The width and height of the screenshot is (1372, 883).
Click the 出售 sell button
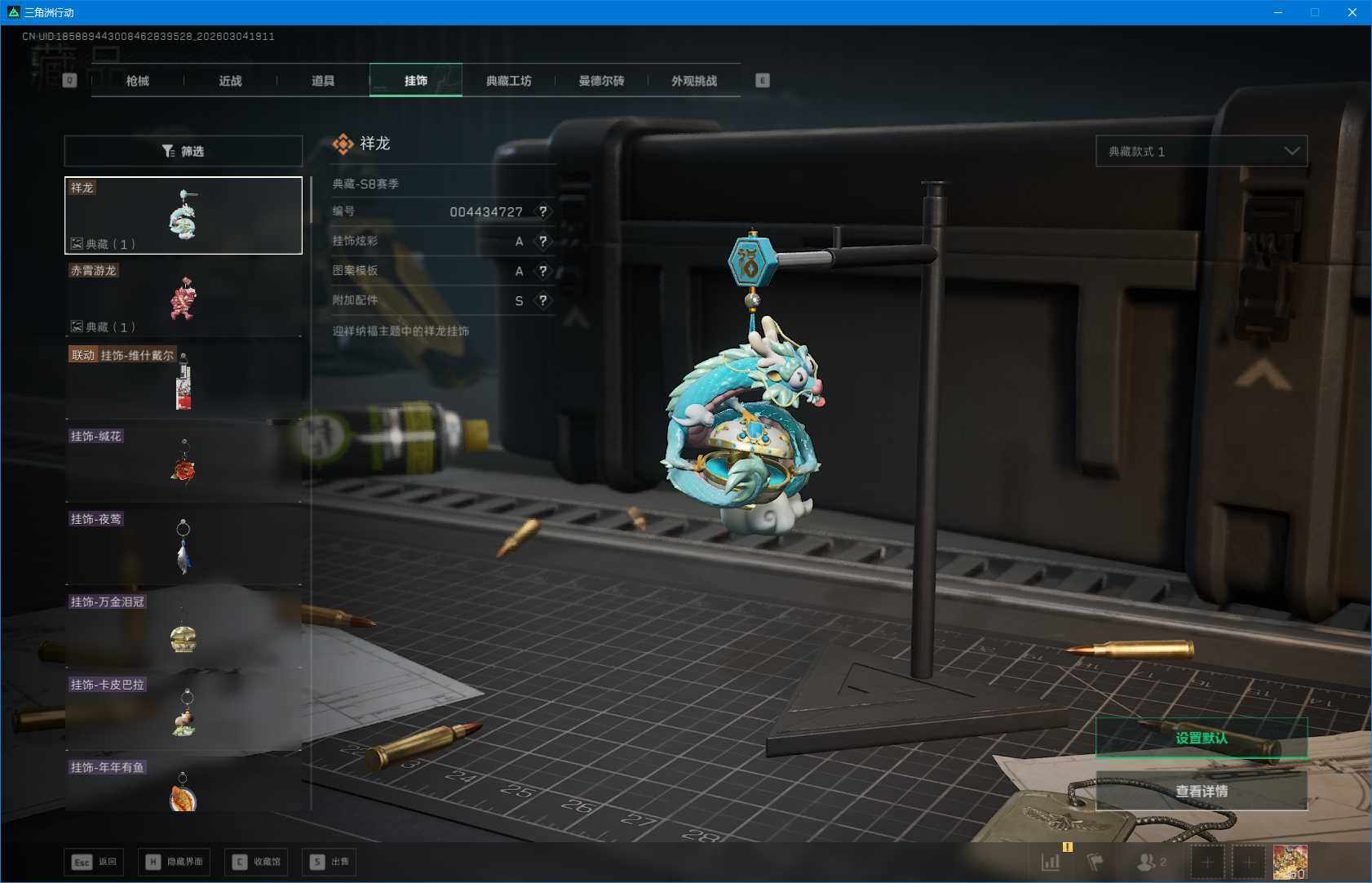coord(329,862)
